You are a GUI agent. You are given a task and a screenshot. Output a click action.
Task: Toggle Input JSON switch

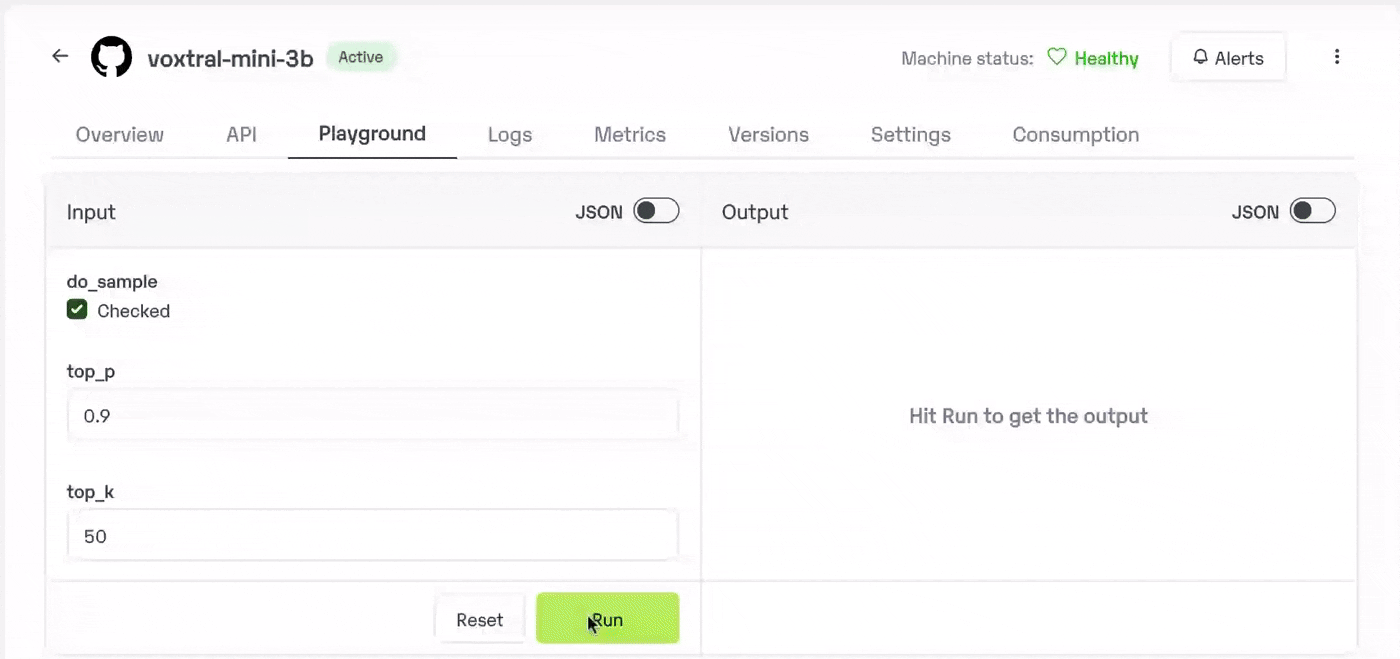coord(656,211)
